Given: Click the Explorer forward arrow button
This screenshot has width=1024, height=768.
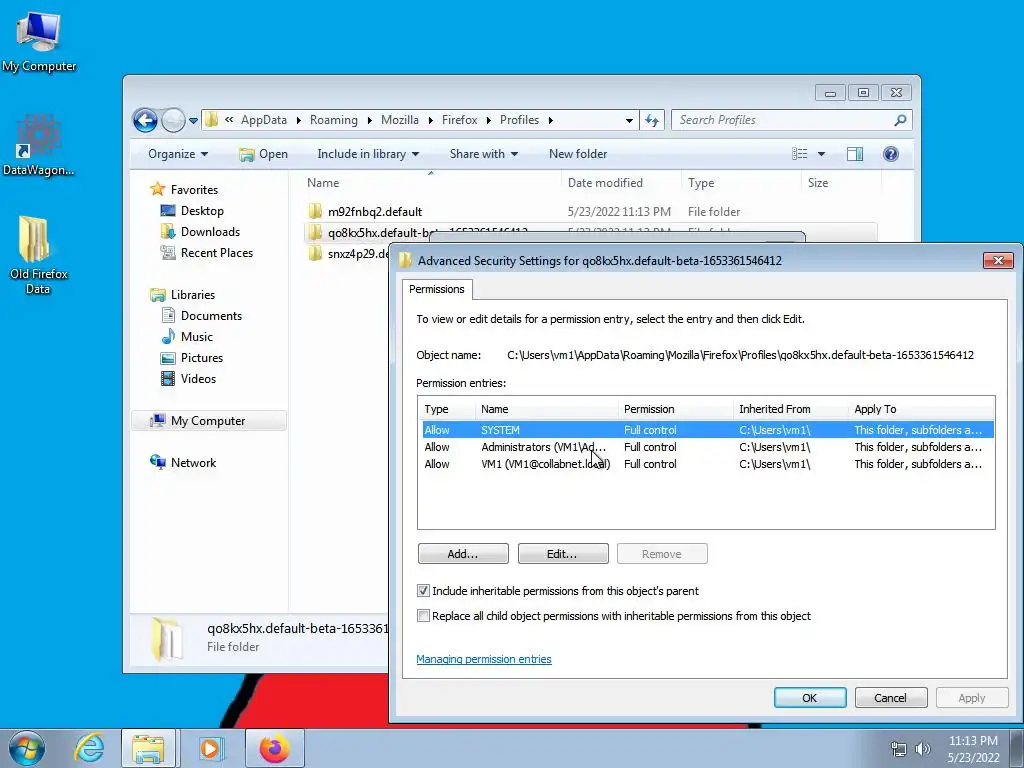Looking at the screenshot, I should (173, 120).
